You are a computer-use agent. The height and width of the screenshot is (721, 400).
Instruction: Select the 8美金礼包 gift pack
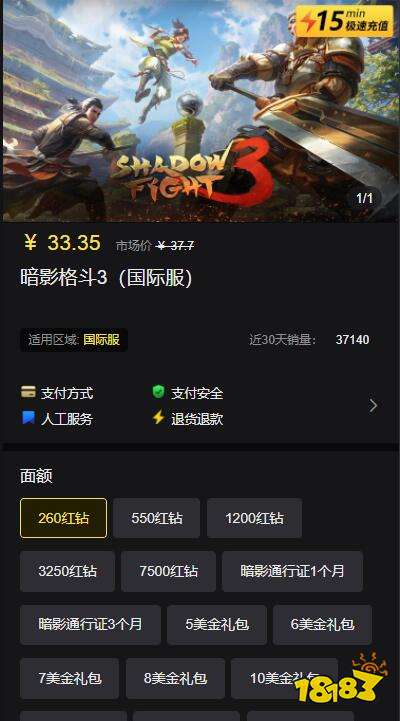click(175, 678)
